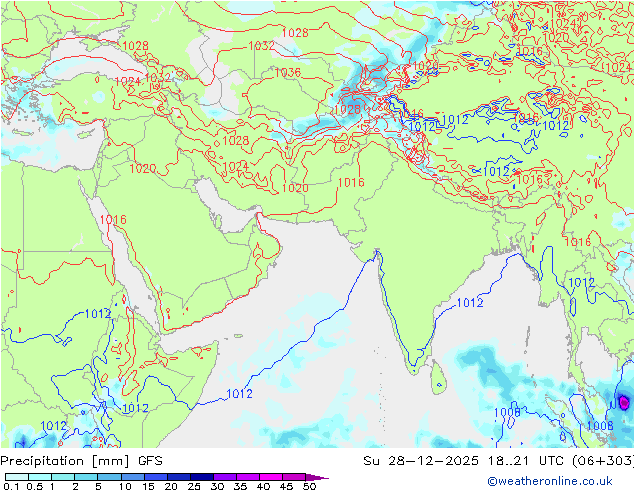634x490 pixels.
Task: Click the red '1036' isobar label
Action: [x=288, y=72]
